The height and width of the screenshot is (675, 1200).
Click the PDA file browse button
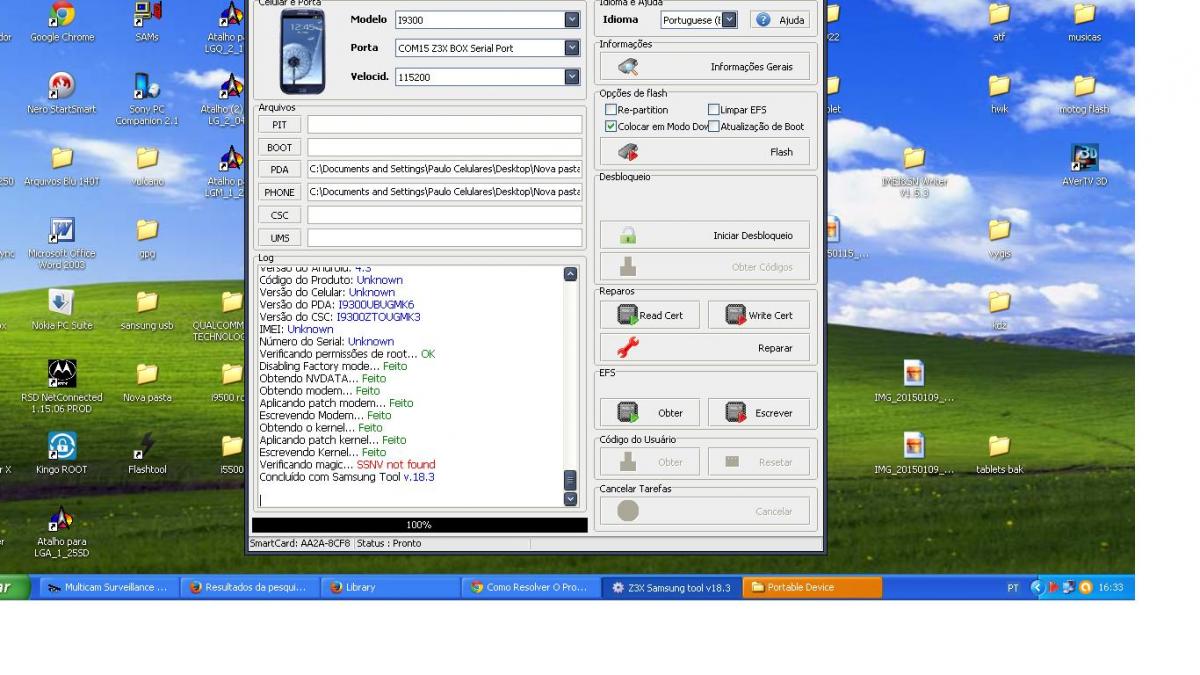click(x=279, y=170)
